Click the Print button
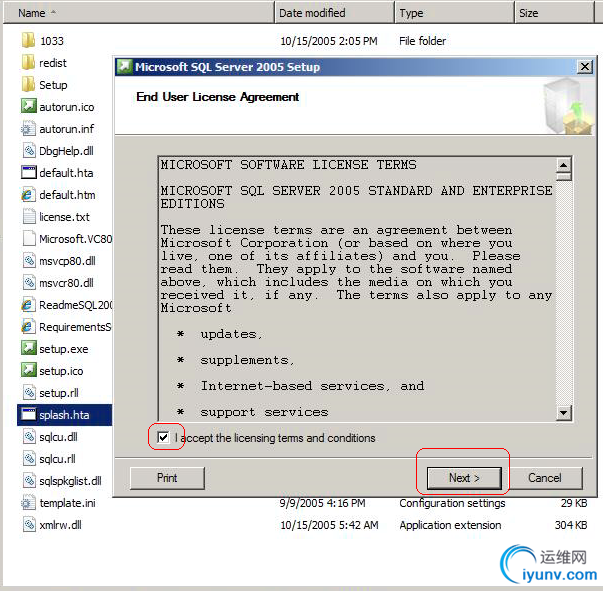This screenshot has width=603, height=591. [x=167, y=478]
